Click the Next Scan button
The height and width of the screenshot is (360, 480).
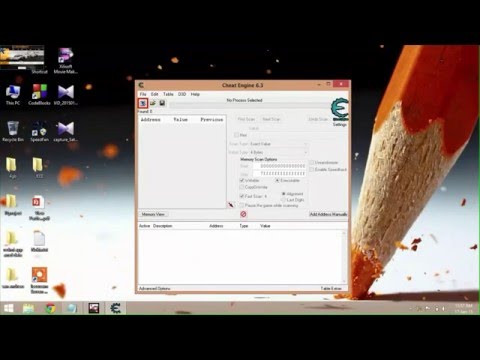(x=271, y=119)
